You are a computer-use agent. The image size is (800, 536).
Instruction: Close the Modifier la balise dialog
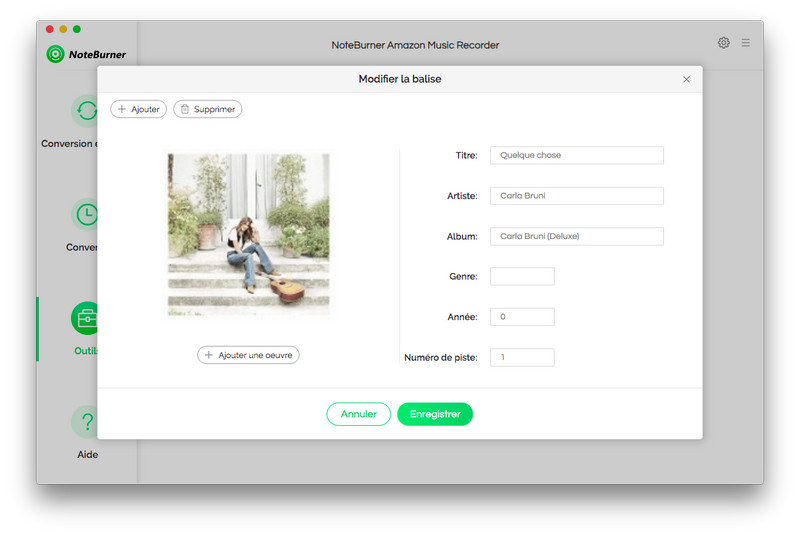[686, 79]
